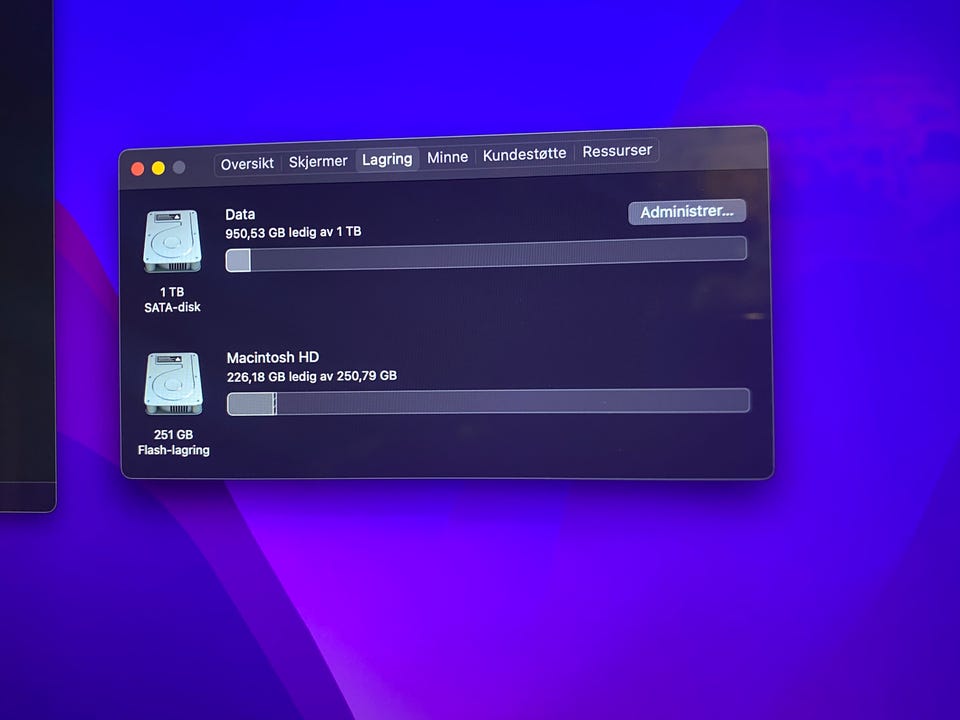Click '226,18 GB ledig av 250,79 GB' text

point(312,376)
